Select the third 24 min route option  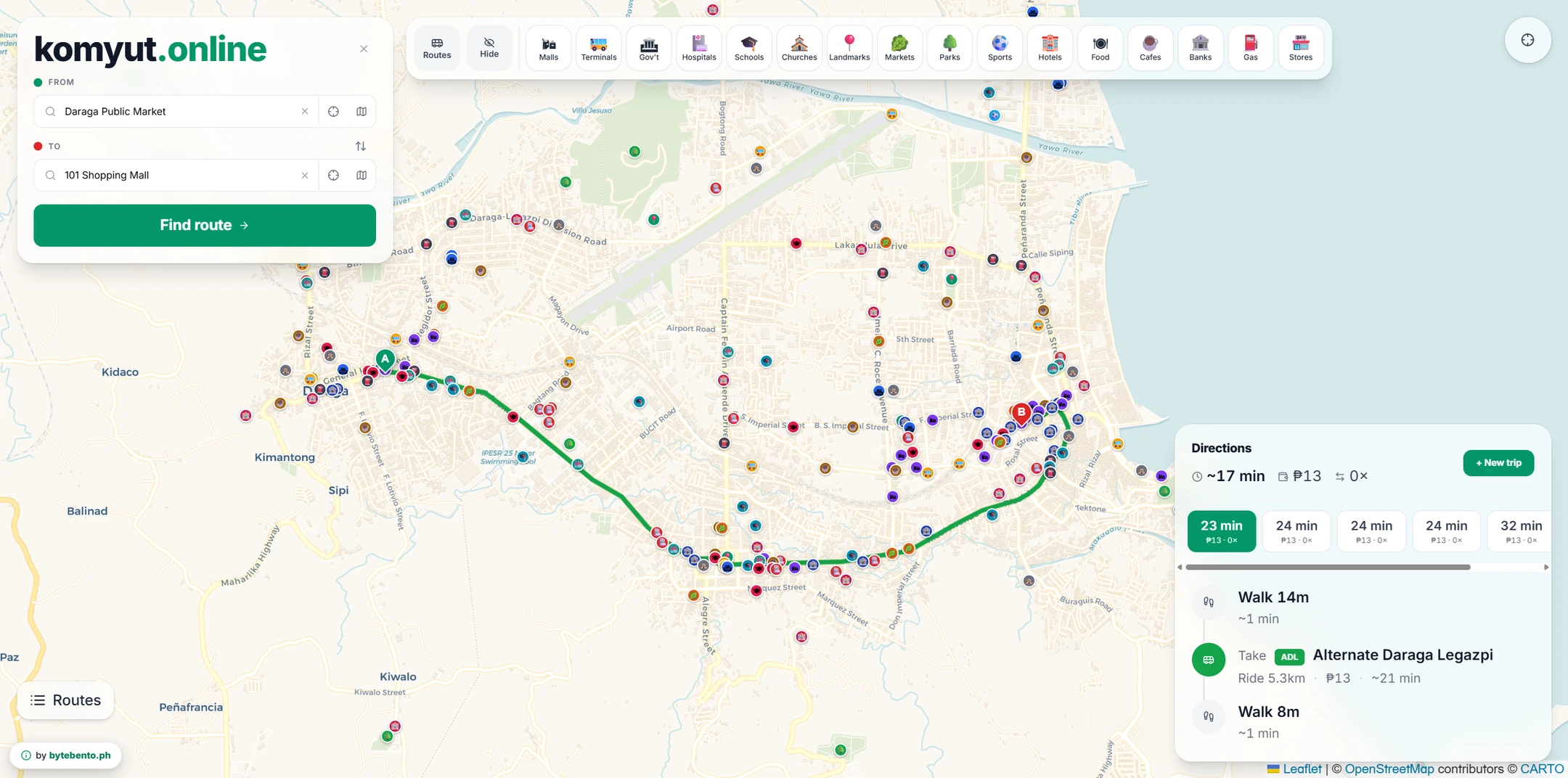1446,531
